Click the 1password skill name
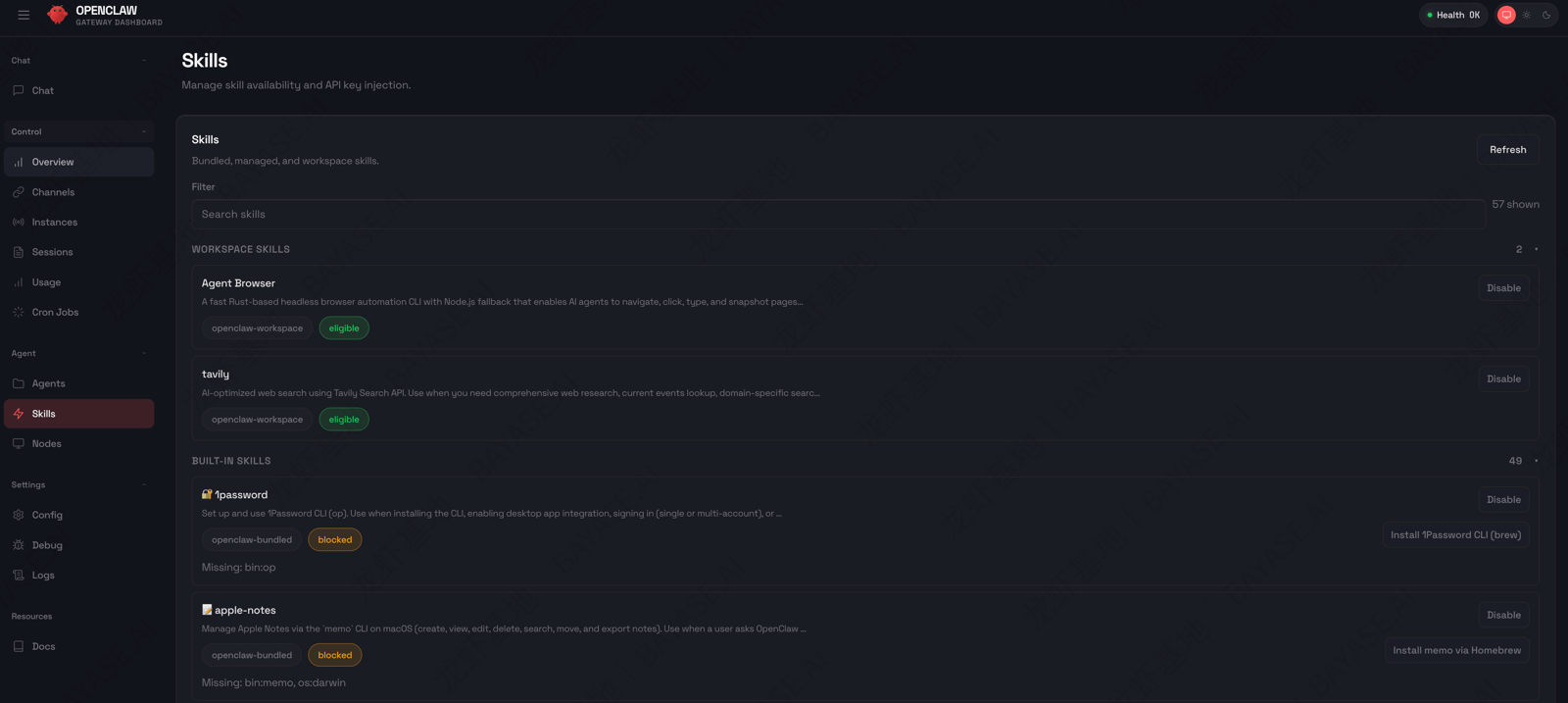The height and width of the screenshot is (703, 1568). tap(241, 495)
